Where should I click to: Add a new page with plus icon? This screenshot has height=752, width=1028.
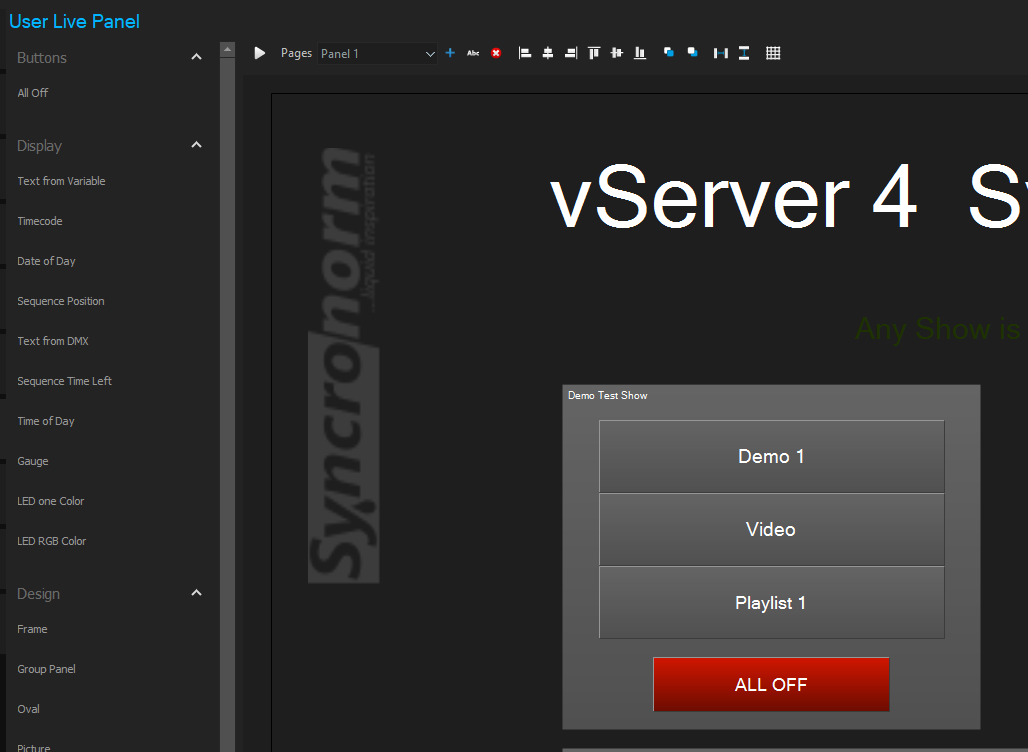[450, 53]
